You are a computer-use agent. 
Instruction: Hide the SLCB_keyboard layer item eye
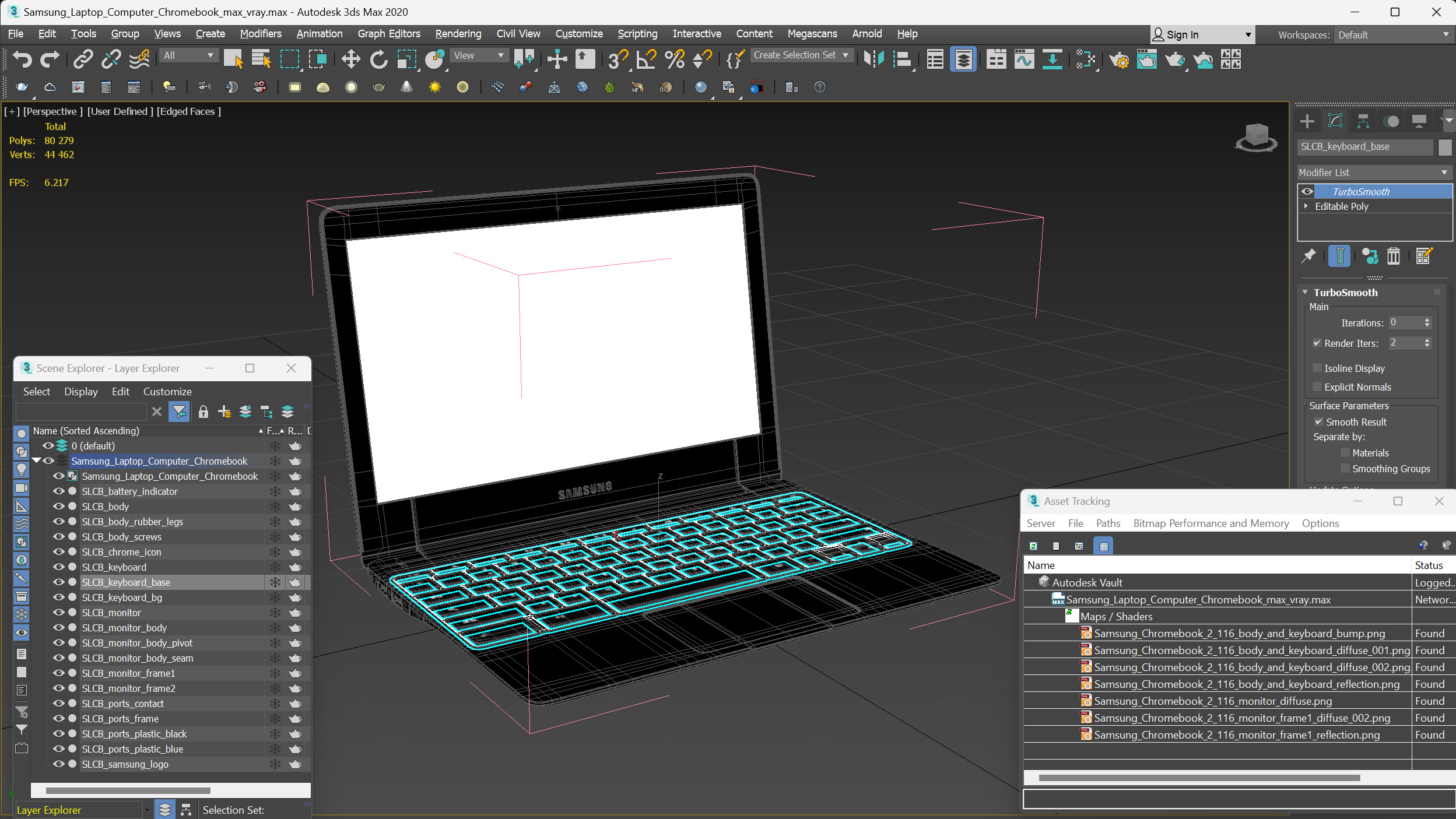pos(58,567)
